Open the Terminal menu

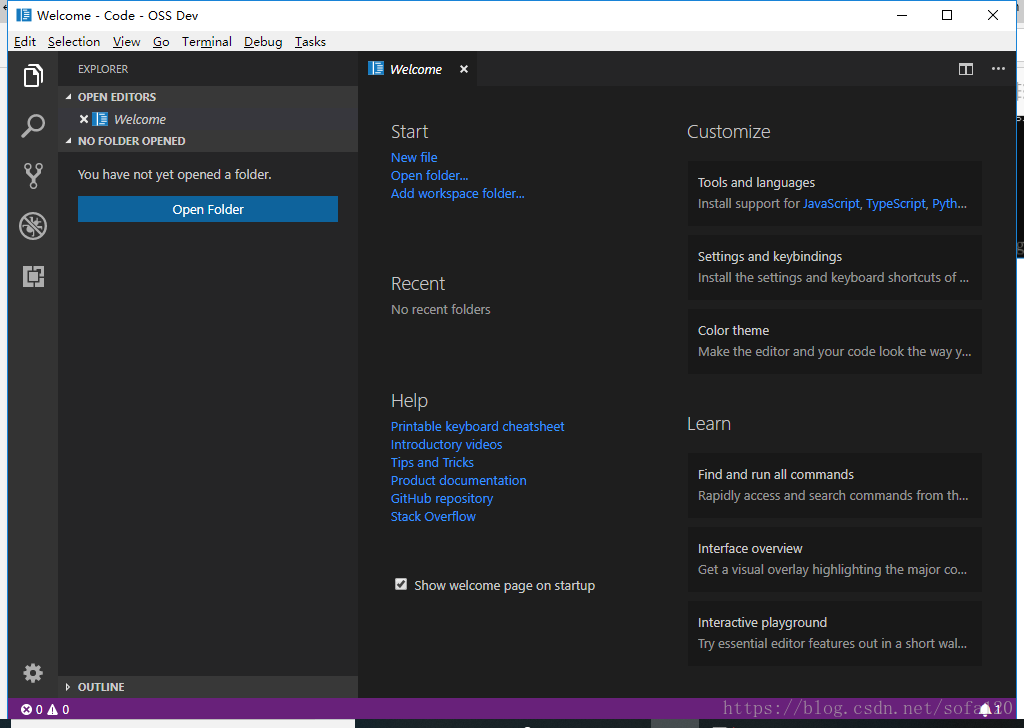[206, 42]
